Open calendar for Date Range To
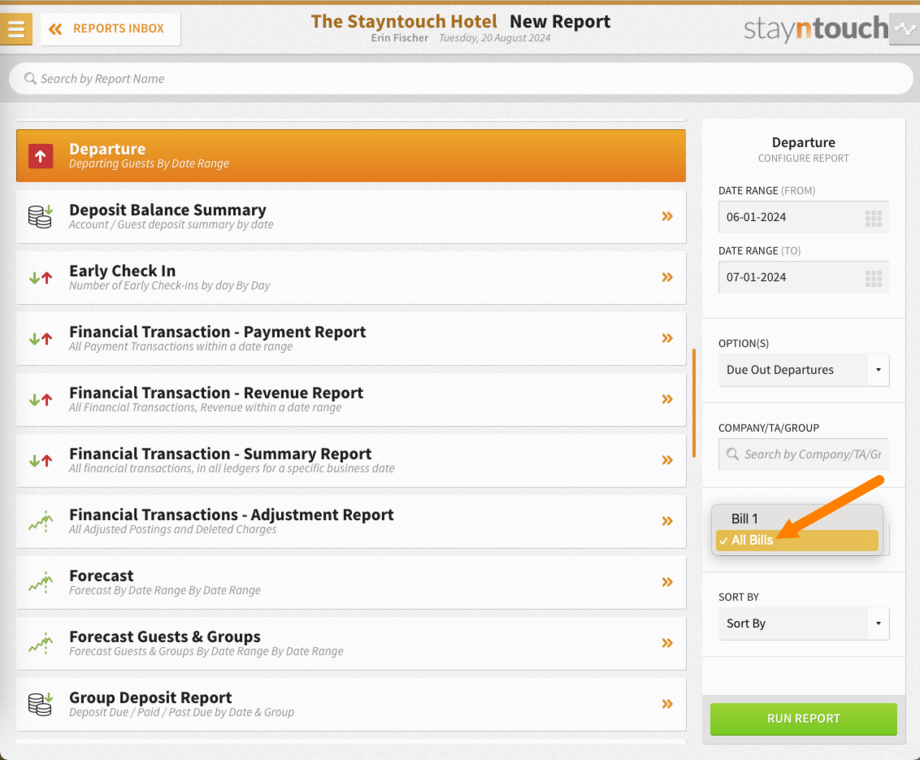Viewport: 920px width, 760px height. (874, 279)
